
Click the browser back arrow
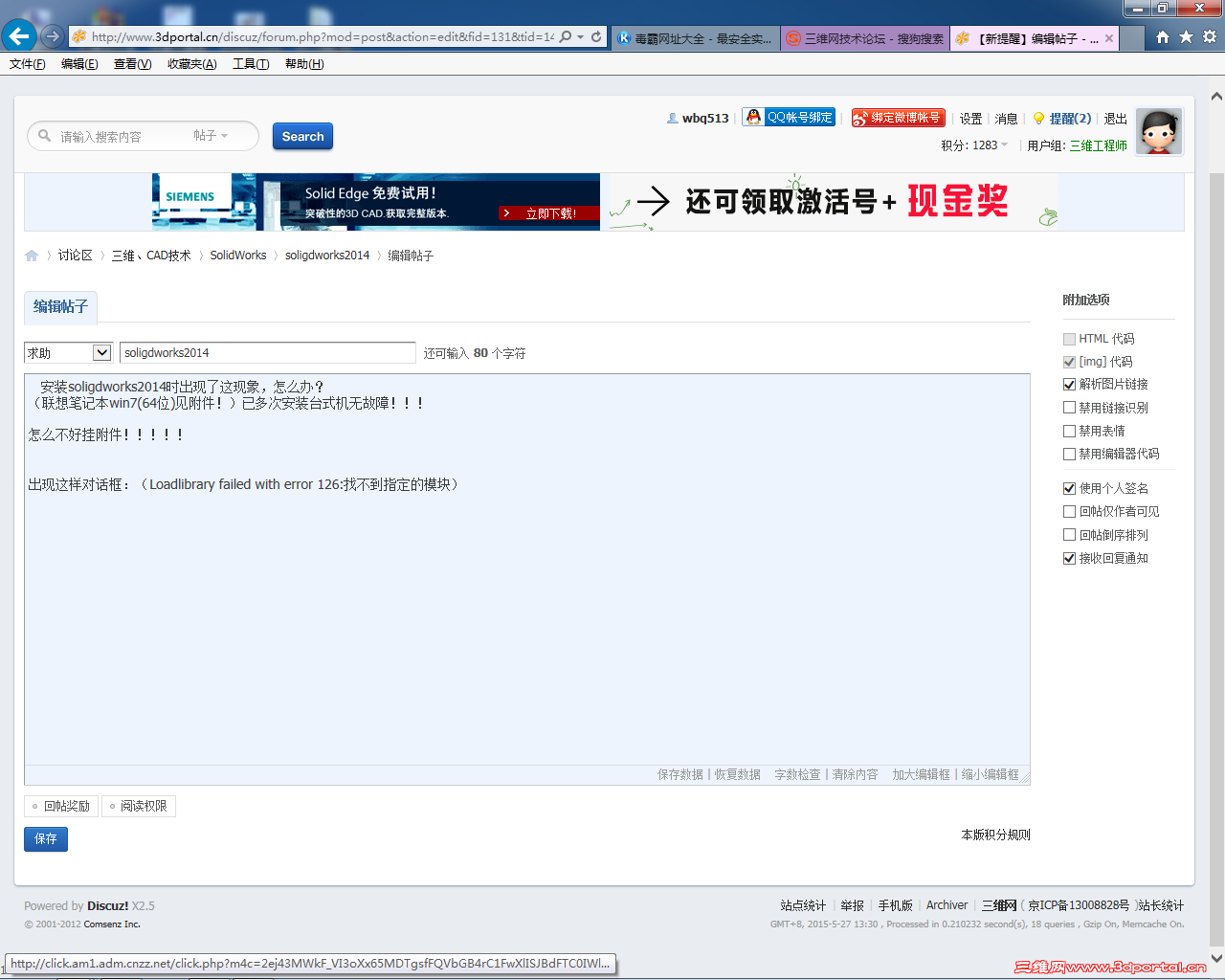click(19, 36)
